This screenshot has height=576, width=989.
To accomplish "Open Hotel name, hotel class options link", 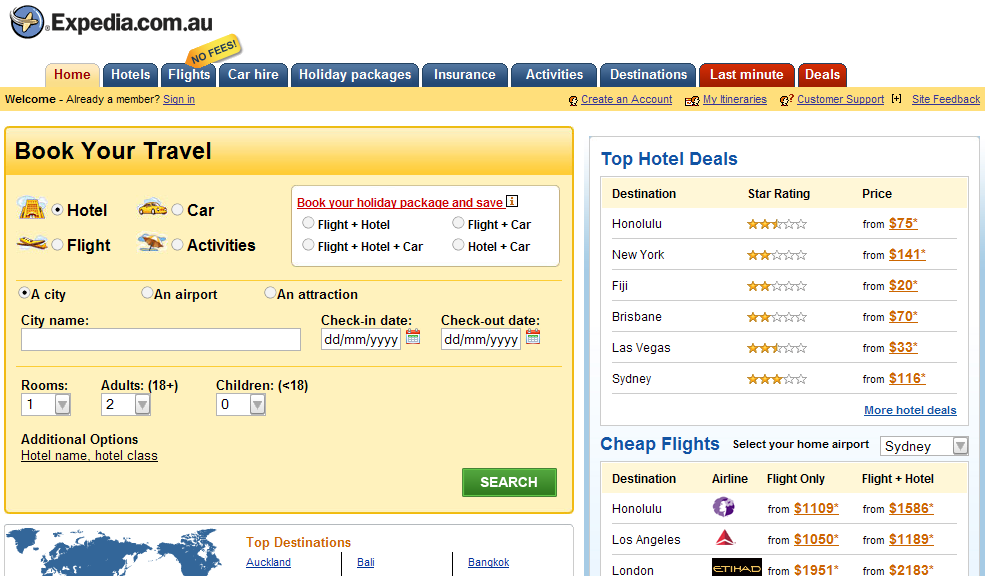I will click(x=89, y=456).
